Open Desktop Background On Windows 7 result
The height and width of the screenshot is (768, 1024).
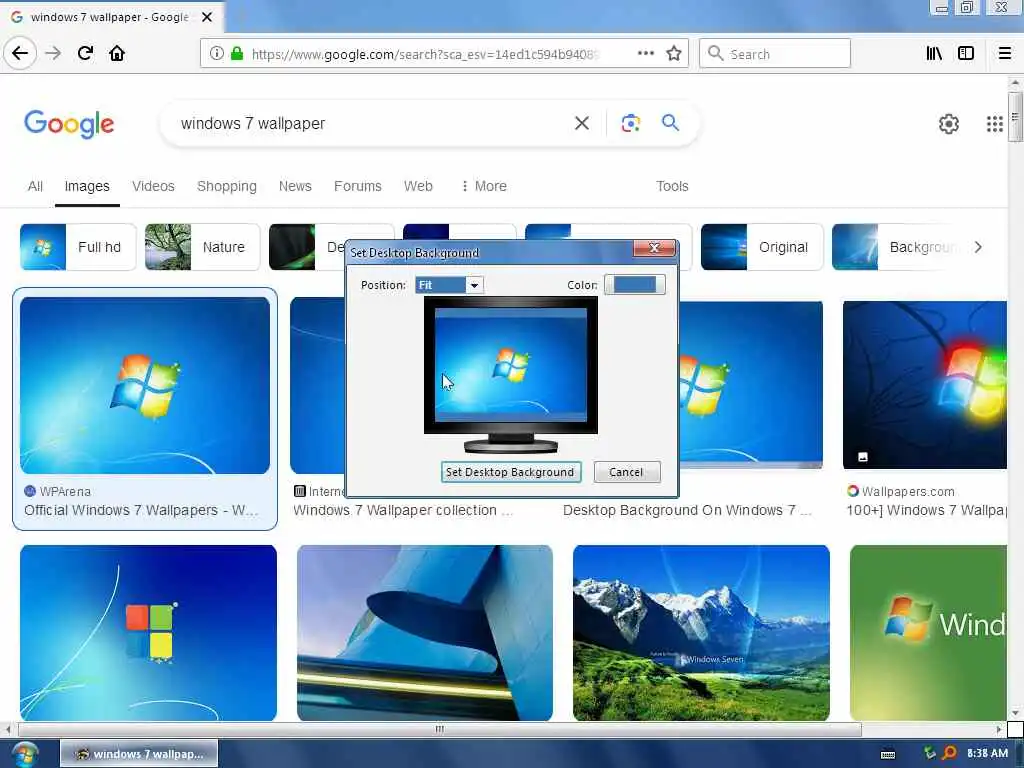(x=687, y=510)
